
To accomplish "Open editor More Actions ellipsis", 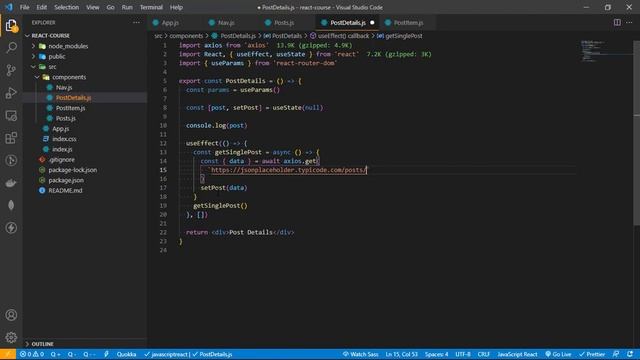I will (x=629, y=22).
